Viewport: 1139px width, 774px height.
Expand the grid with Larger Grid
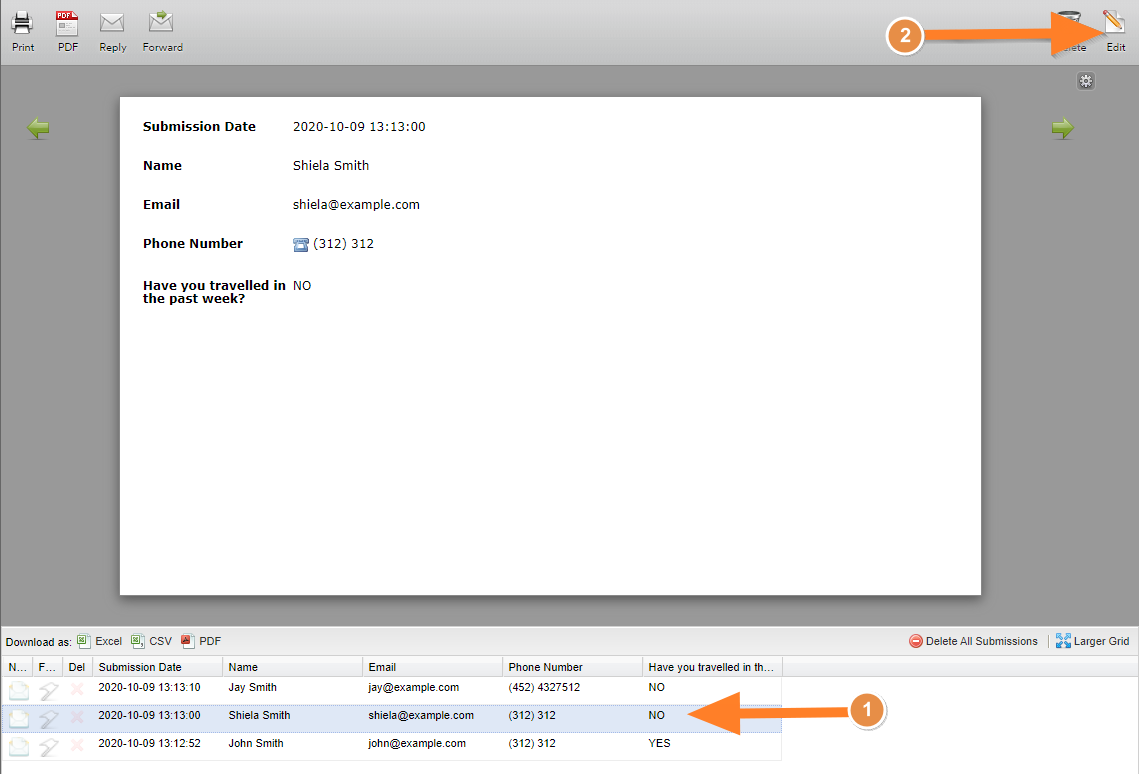(x=1092, y=641)
